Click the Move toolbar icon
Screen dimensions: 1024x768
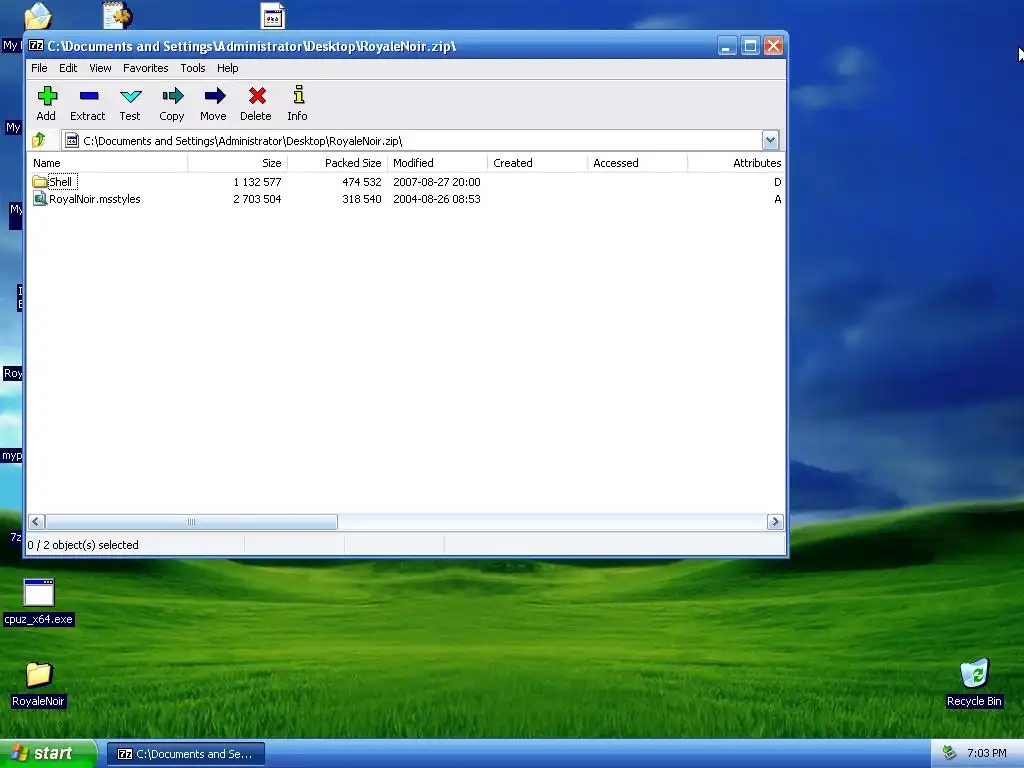[214, 96]
